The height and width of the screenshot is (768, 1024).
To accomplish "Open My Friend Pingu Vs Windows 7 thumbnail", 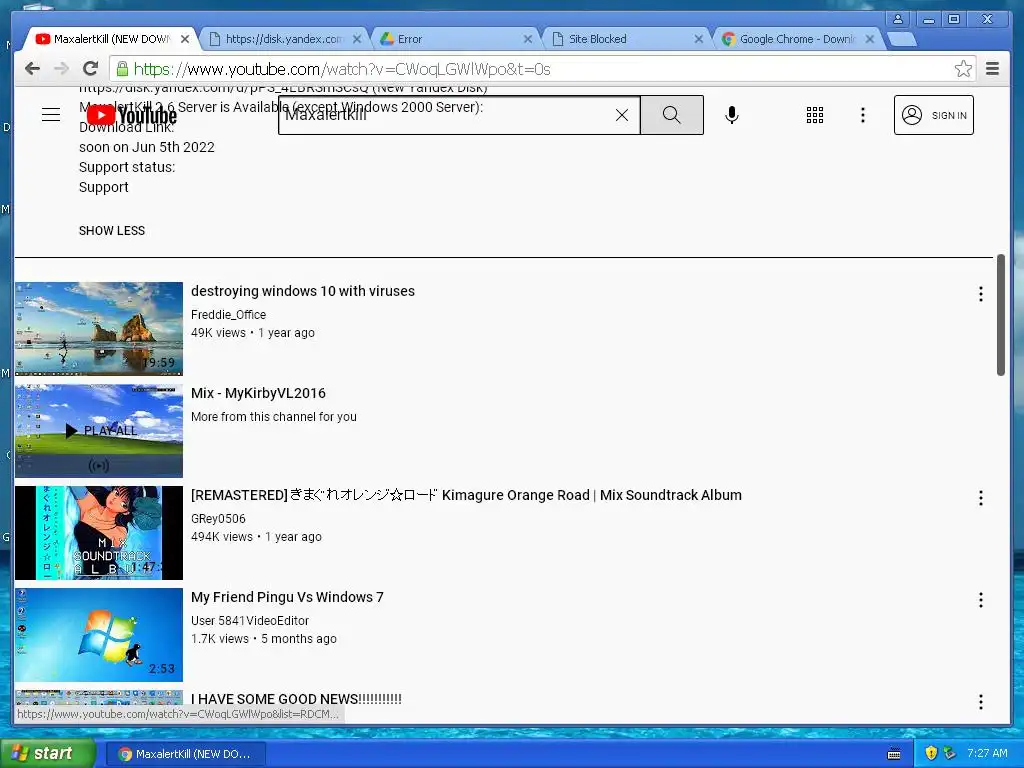I will coord(99,634).
